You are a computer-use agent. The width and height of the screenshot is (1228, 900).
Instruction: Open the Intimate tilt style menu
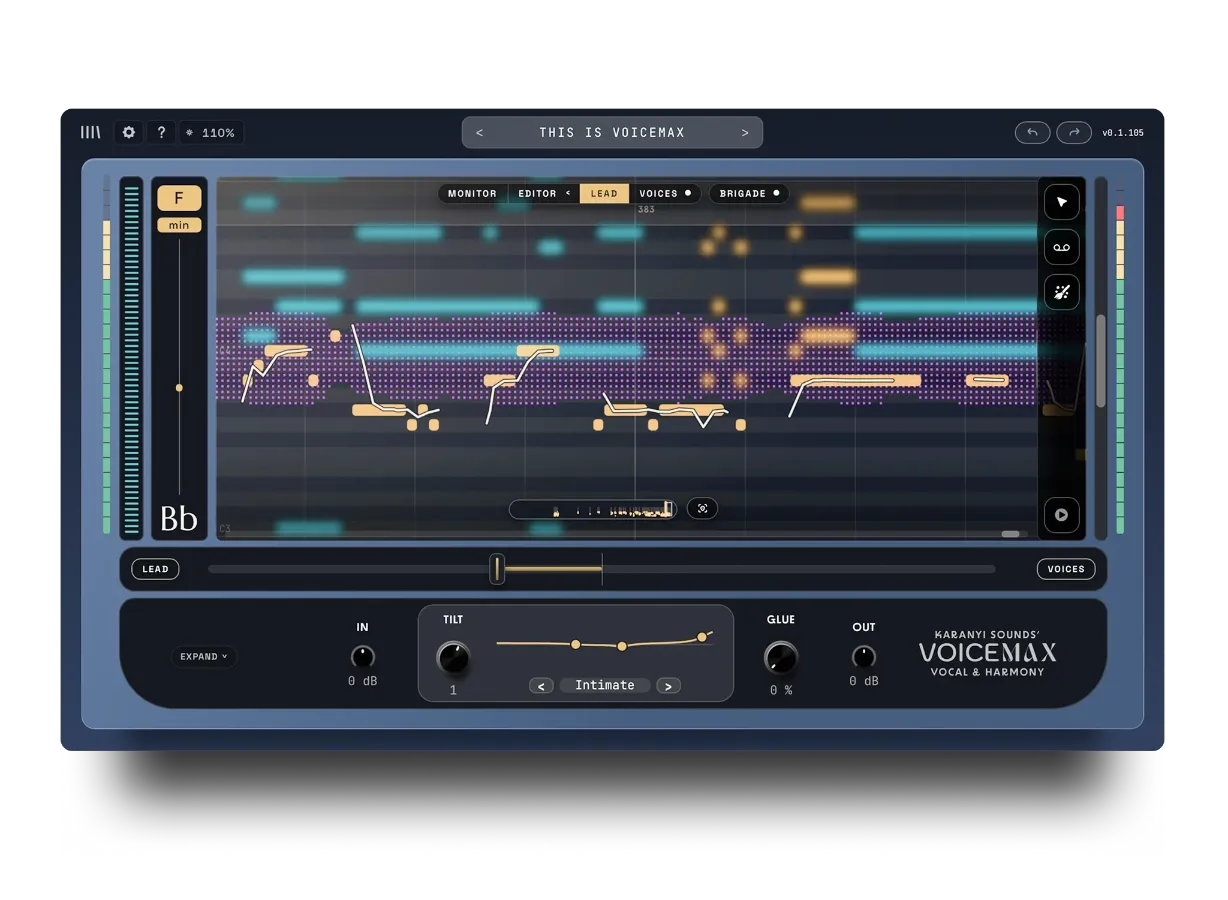605,686
